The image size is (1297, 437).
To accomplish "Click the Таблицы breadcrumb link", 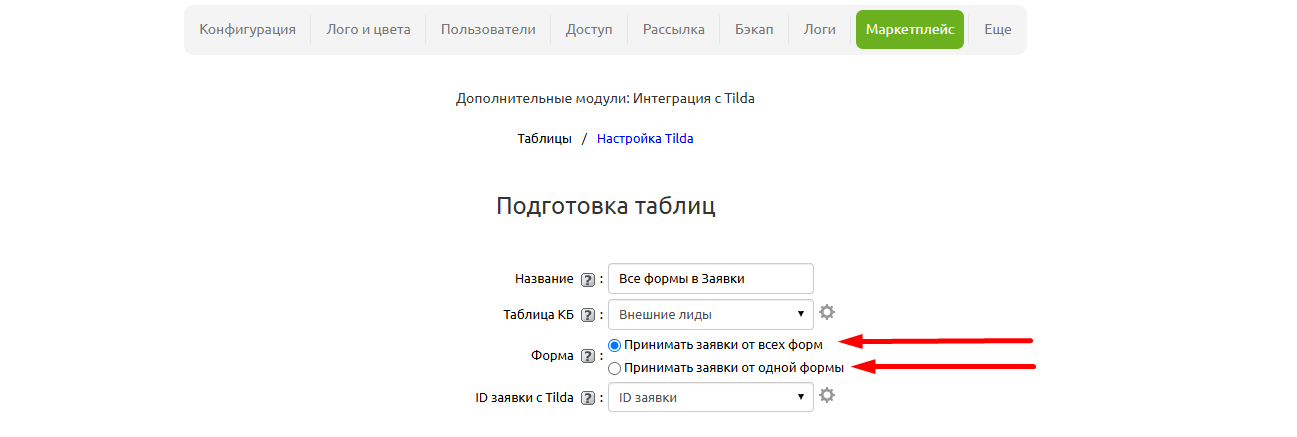I will [544, 139].
